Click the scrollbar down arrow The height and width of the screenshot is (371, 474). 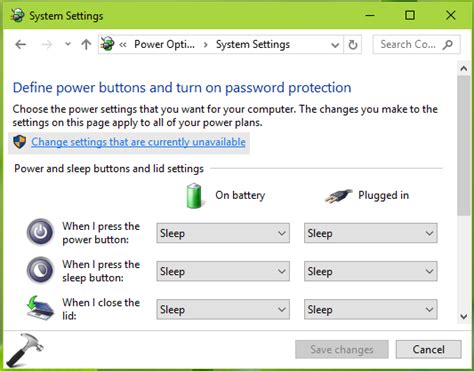click(x=464, y=316)
